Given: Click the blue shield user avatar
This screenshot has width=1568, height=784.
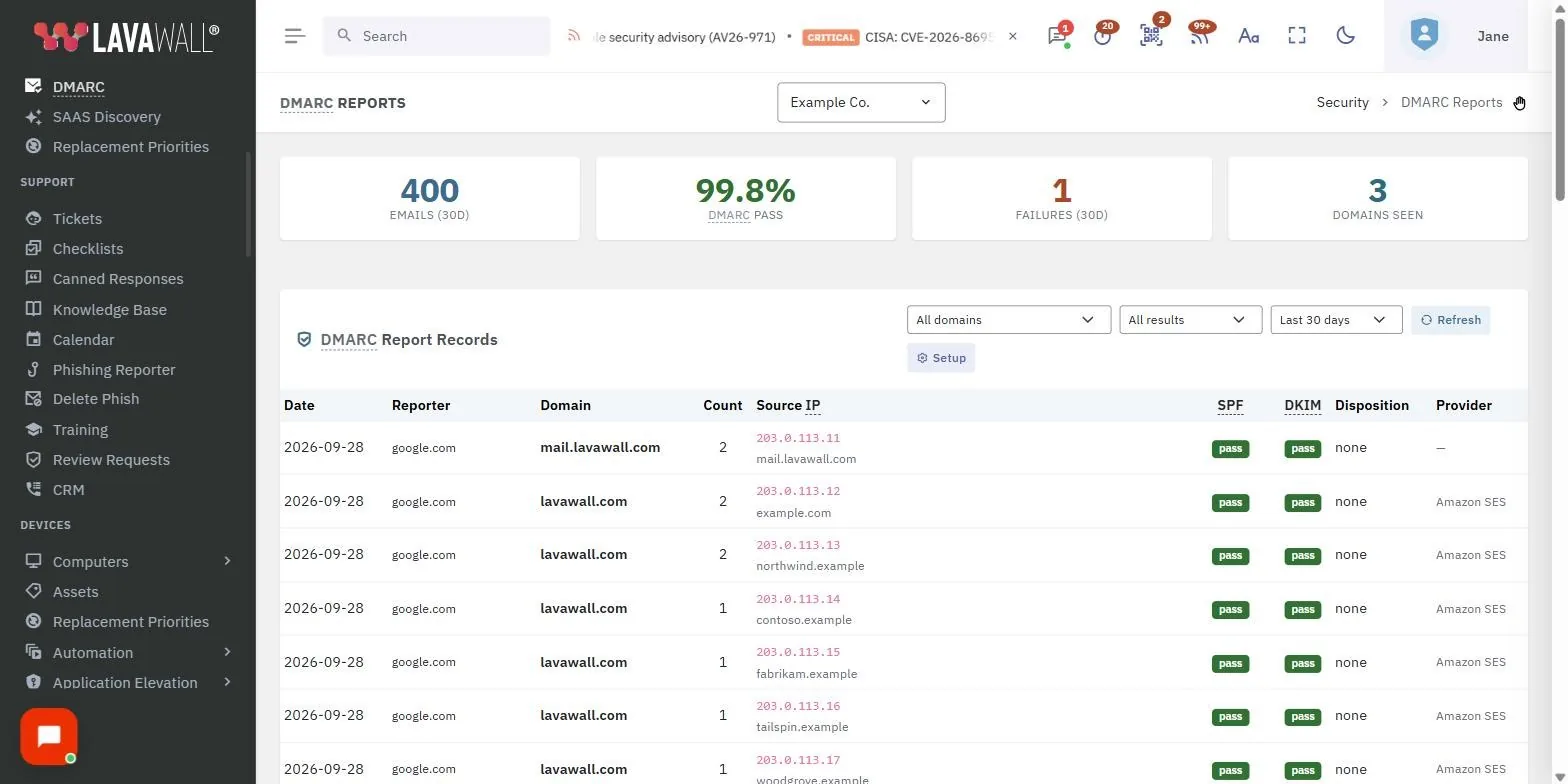Looking at the screenshot, I should [1424, 36].
